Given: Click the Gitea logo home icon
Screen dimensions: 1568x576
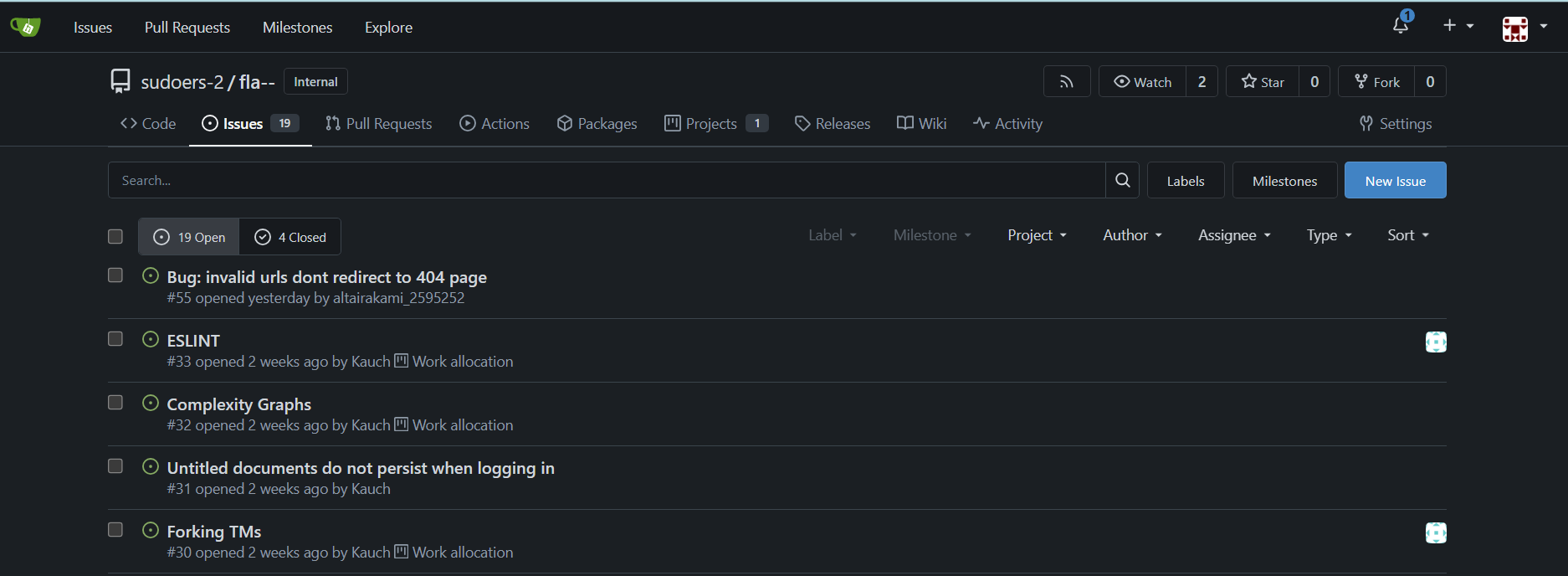Looking at the screenshot, I should point(25,27).
